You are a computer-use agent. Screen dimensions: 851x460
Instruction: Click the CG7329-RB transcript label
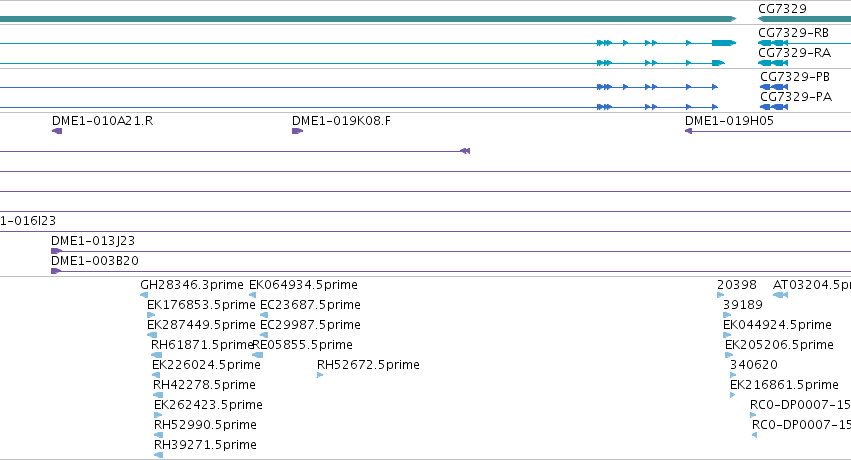coord(793,33)
